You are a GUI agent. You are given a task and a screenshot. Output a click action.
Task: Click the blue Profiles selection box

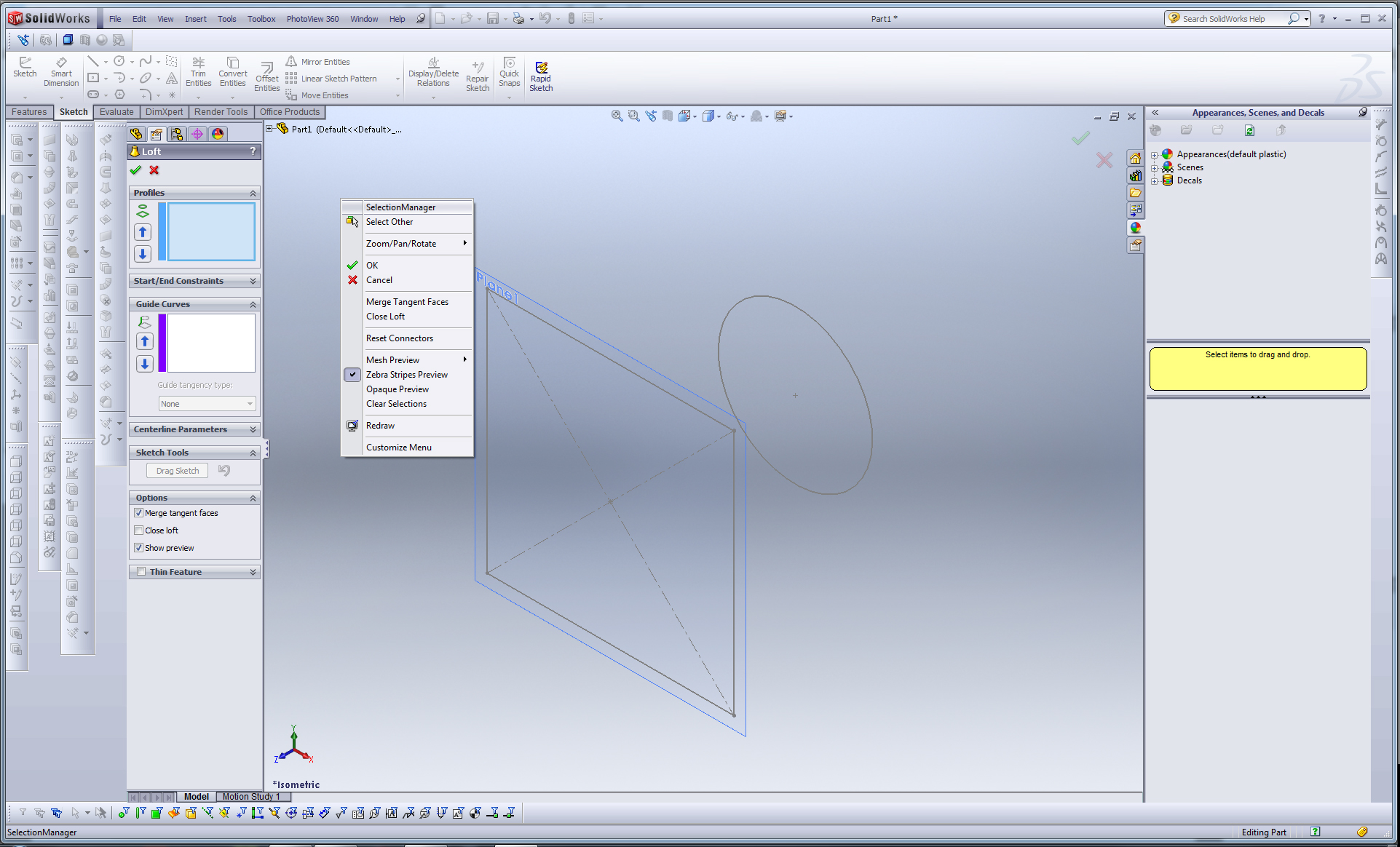[x=211, y=231]
